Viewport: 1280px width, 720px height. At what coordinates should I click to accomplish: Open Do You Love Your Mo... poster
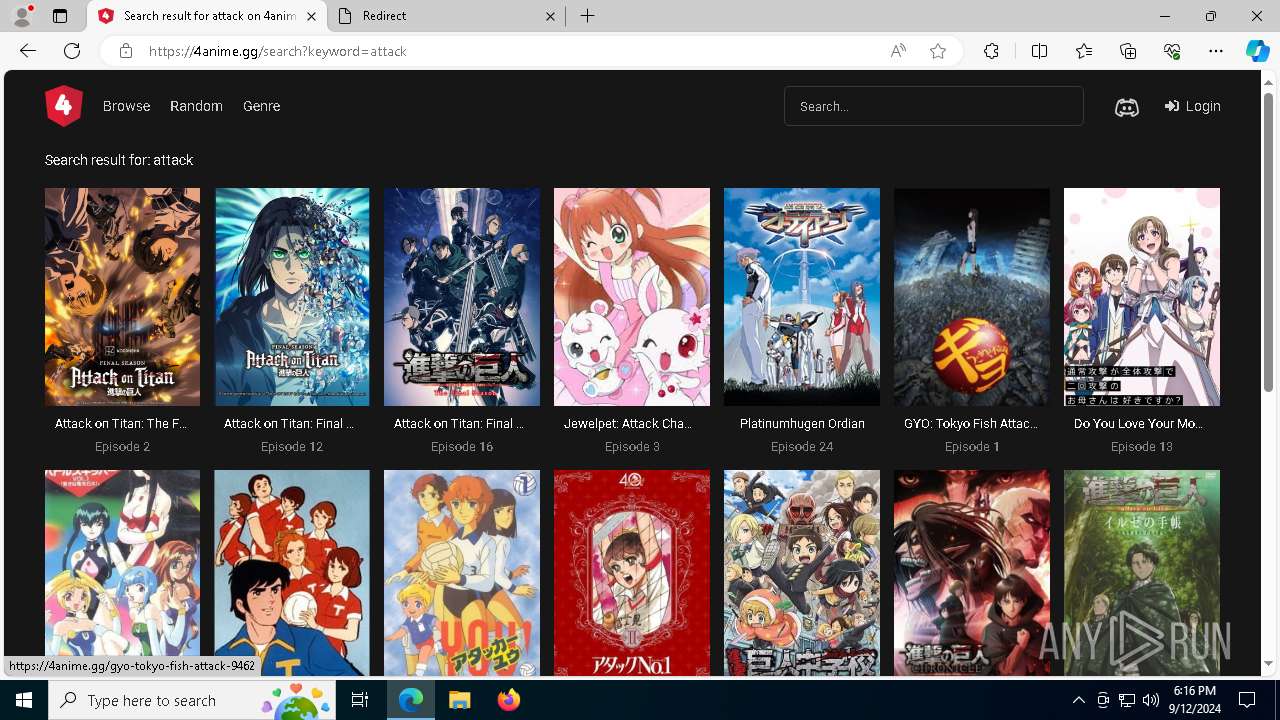coord(1142,297)
